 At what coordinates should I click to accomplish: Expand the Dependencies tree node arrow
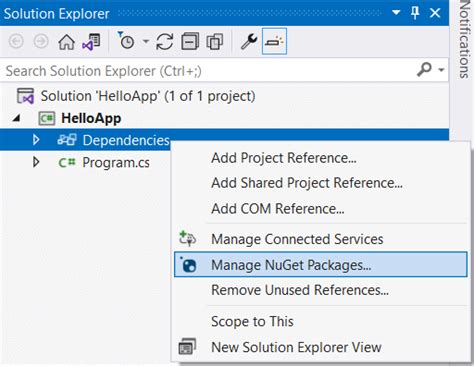tap(36, 140)
